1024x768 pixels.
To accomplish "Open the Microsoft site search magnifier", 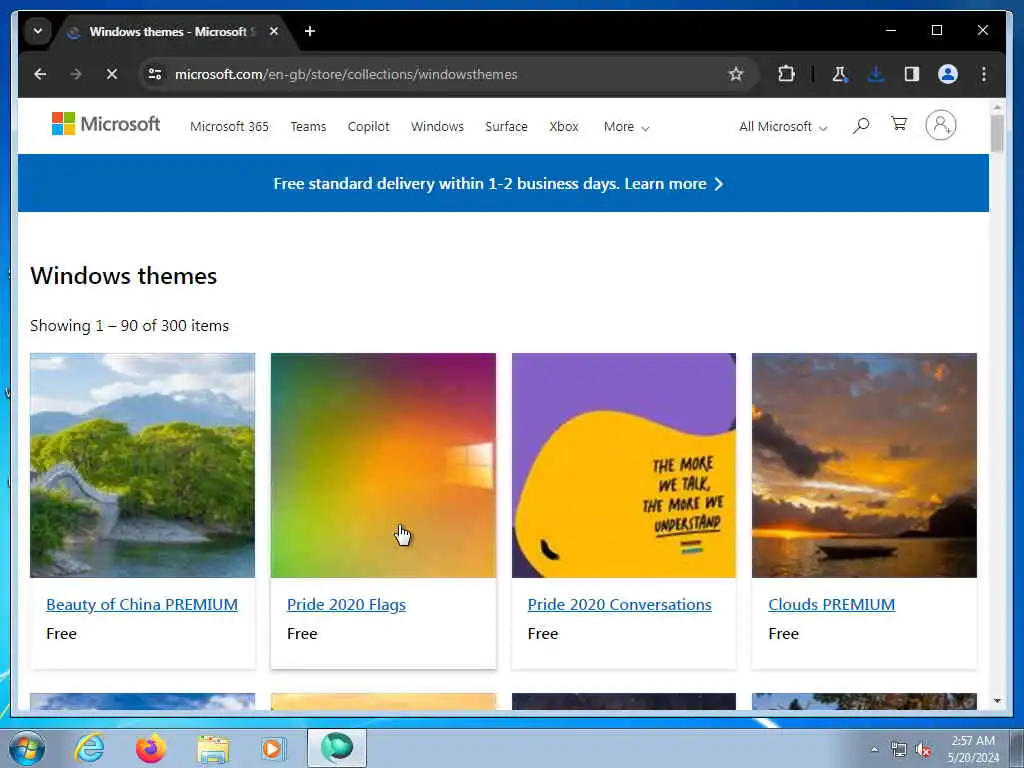I will (861, 125).
